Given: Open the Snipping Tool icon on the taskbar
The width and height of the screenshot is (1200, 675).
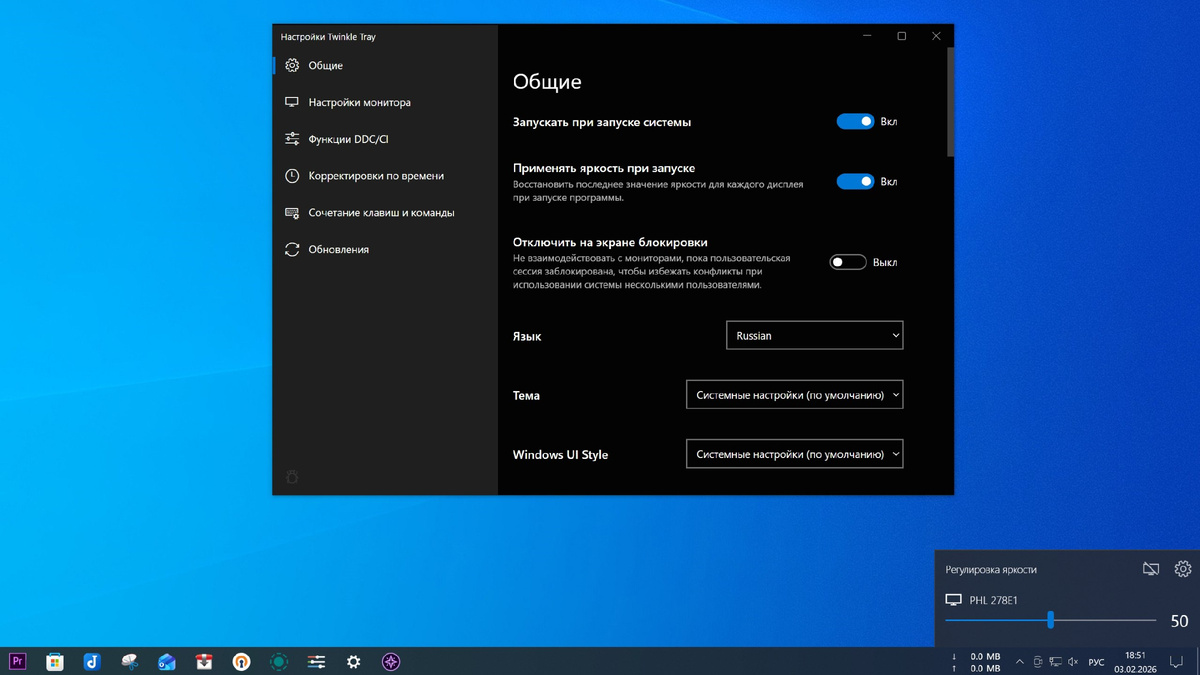Looking at the screenshot, I should [130, 661].
